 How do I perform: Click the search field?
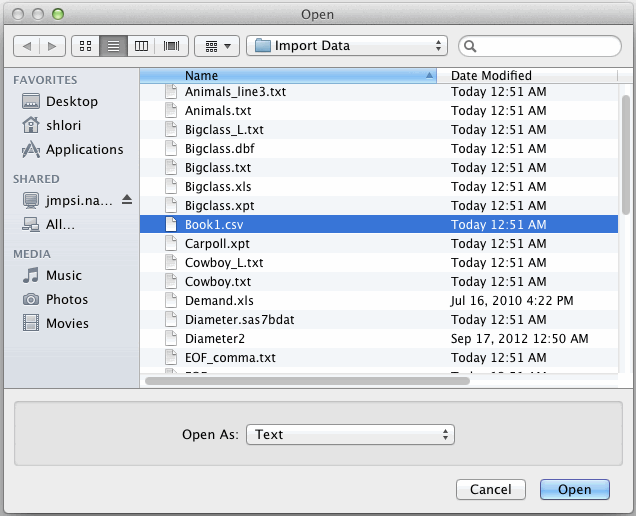539,46
